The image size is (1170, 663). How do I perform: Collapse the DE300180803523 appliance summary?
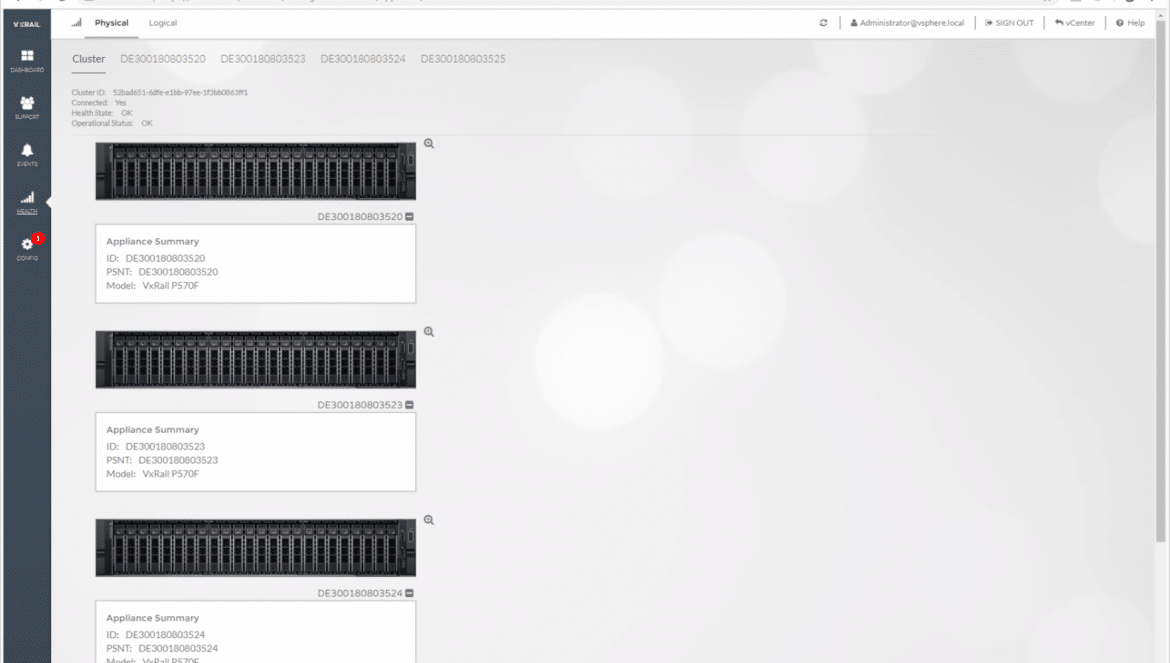click(410, 405)
